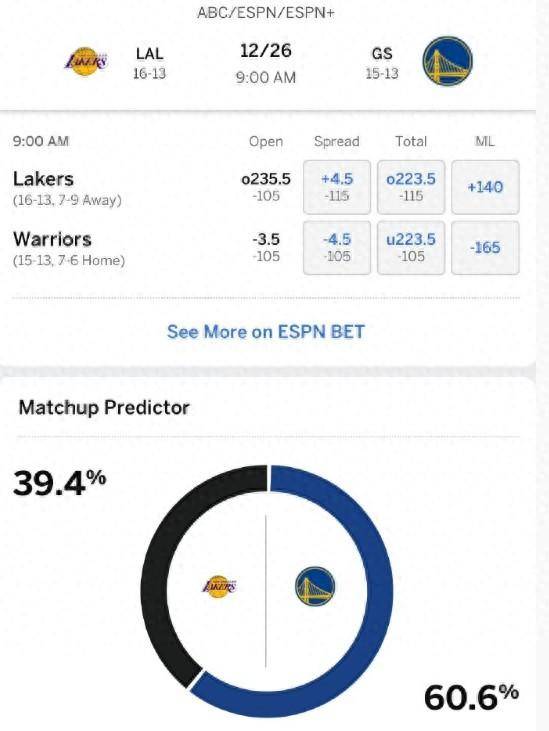Tap the Matchup Predictor heading
Viewport: 549px width, 731px height.
tap(104, 407)
